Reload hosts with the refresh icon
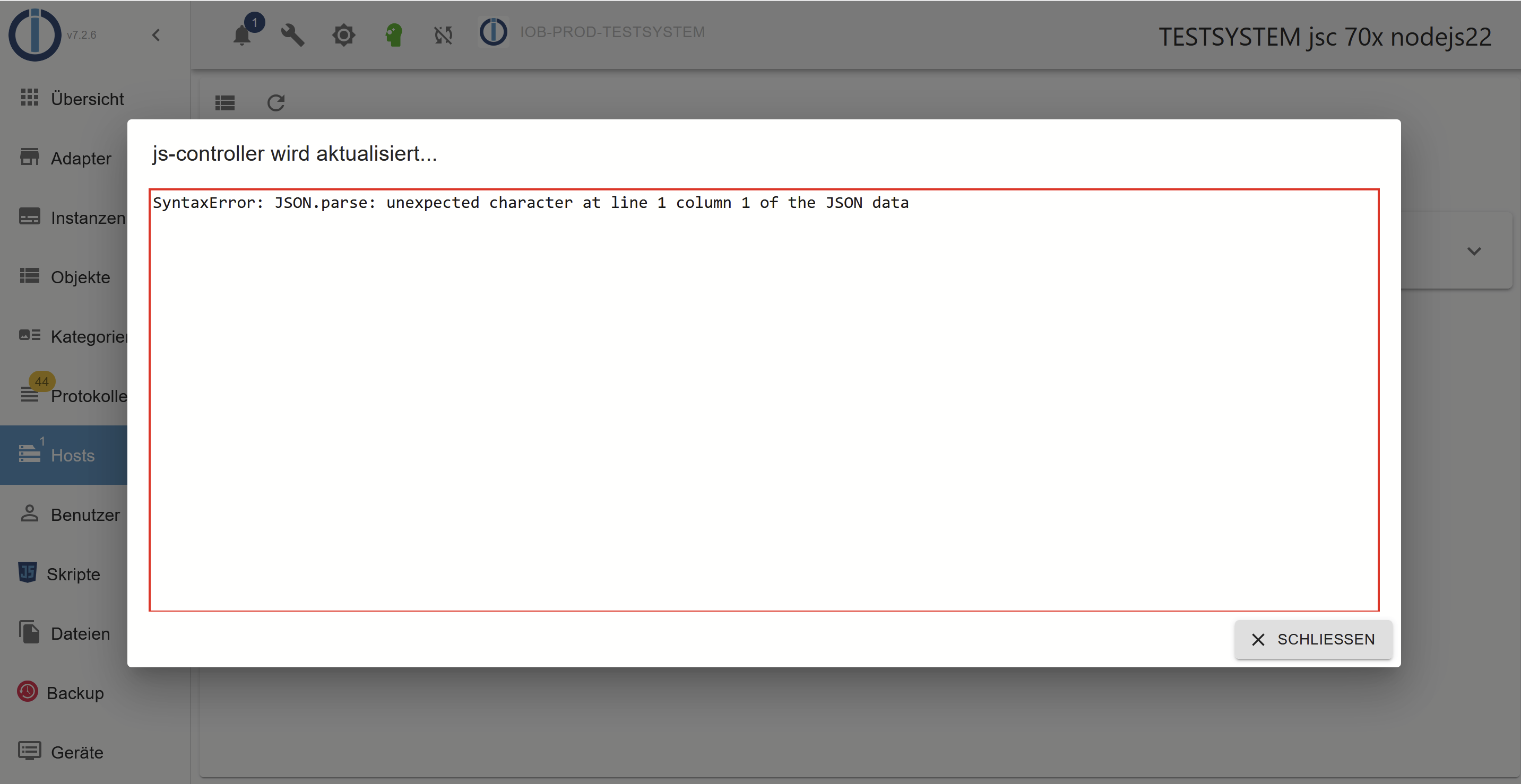The width and height of the screenshot is (1521, 784). (276, 103)
